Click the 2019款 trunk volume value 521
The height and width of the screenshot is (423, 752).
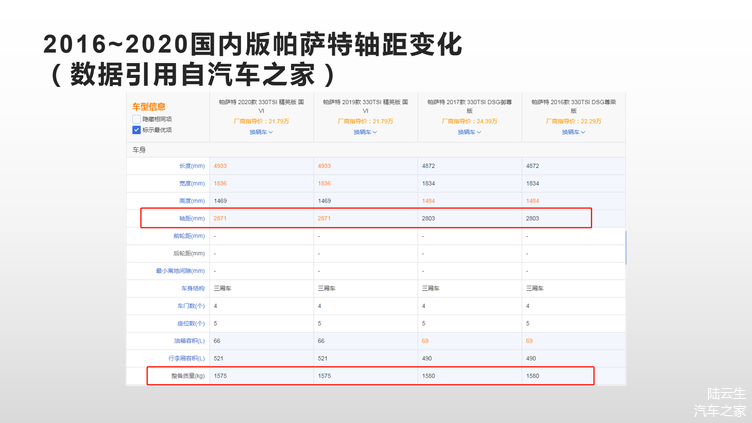pyautogui.click(x=322, y=358)
